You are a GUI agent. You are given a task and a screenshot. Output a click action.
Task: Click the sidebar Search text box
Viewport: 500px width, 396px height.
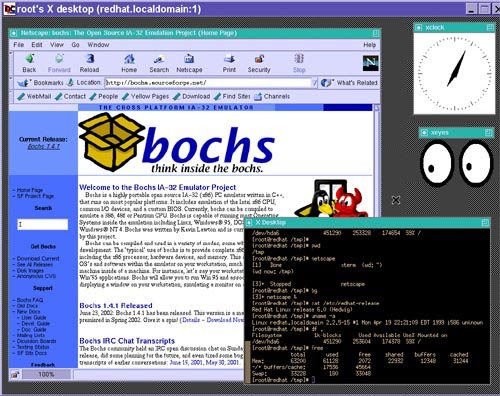tap(43, 224)
